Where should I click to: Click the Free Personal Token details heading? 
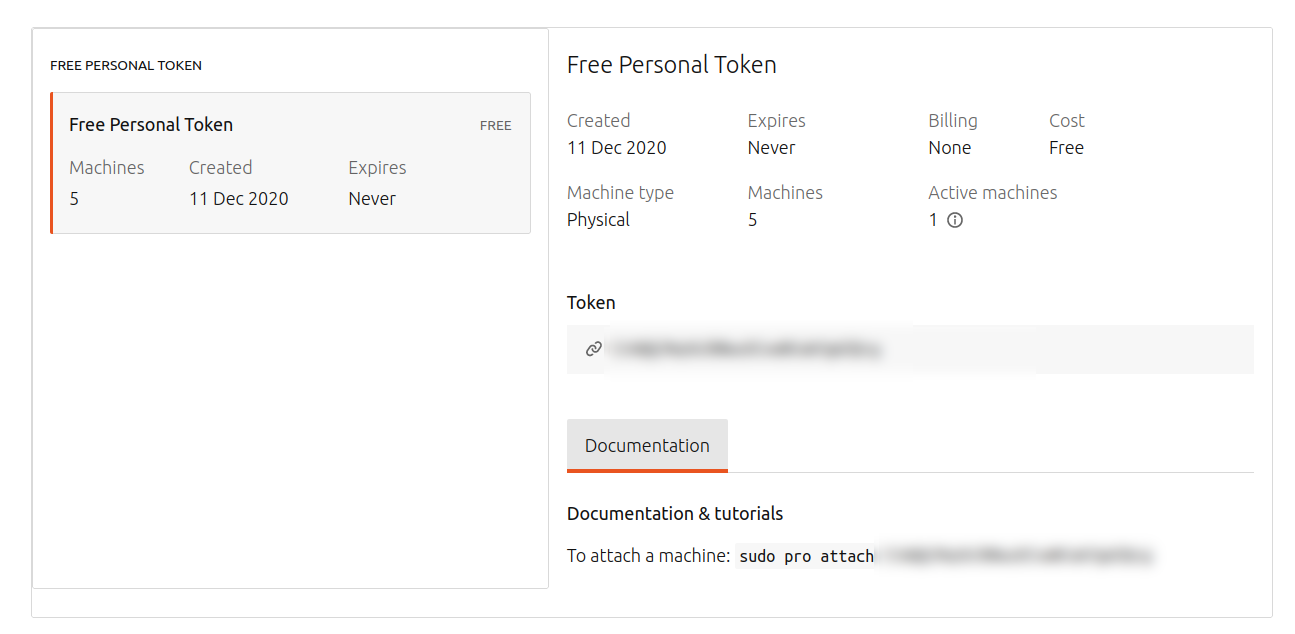(671, 65)
